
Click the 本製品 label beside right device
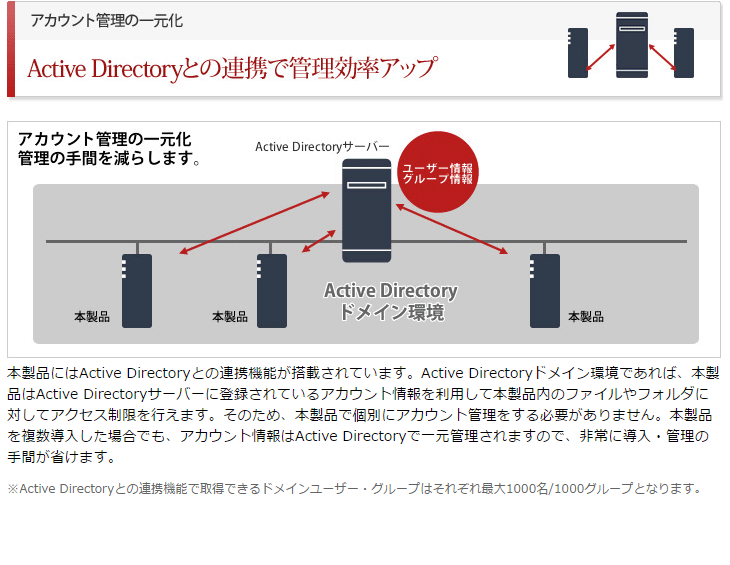coord(586,317)
